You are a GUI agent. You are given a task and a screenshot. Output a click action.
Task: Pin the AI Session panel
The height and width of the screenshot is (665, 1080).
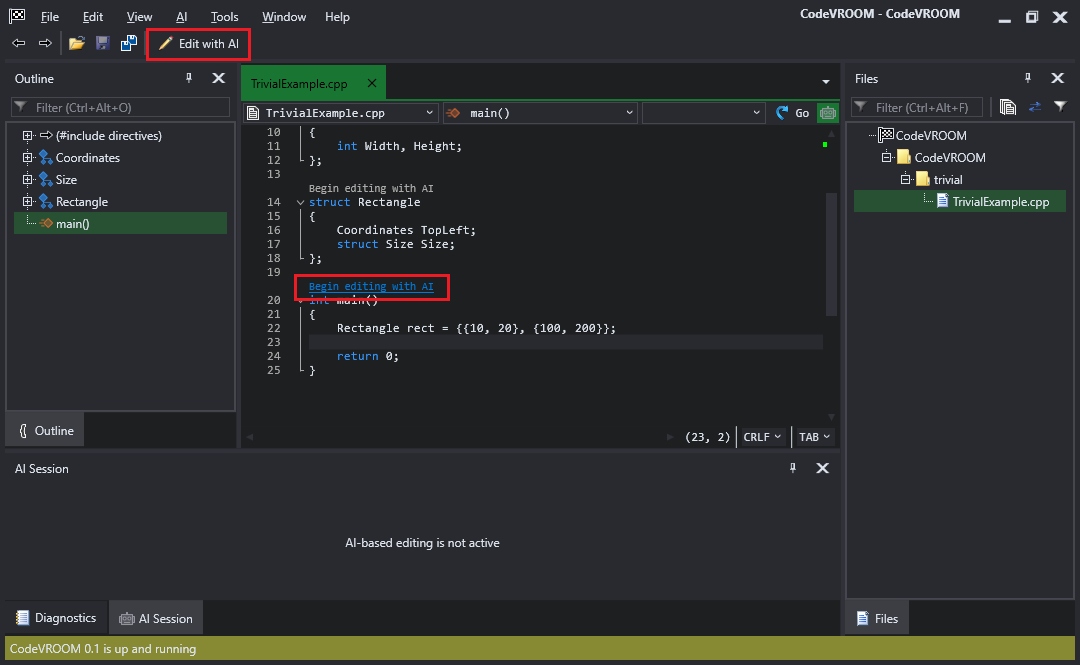pos(793,469)
